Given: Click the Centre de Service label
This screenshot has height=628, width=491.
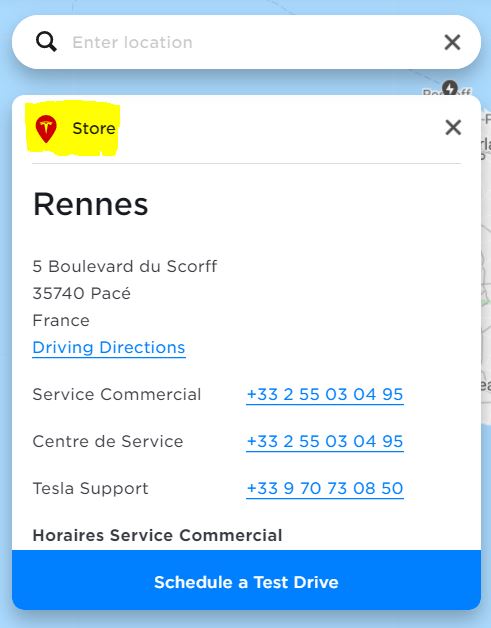Looking at the screenshot, I should click(x=108, y=441).
